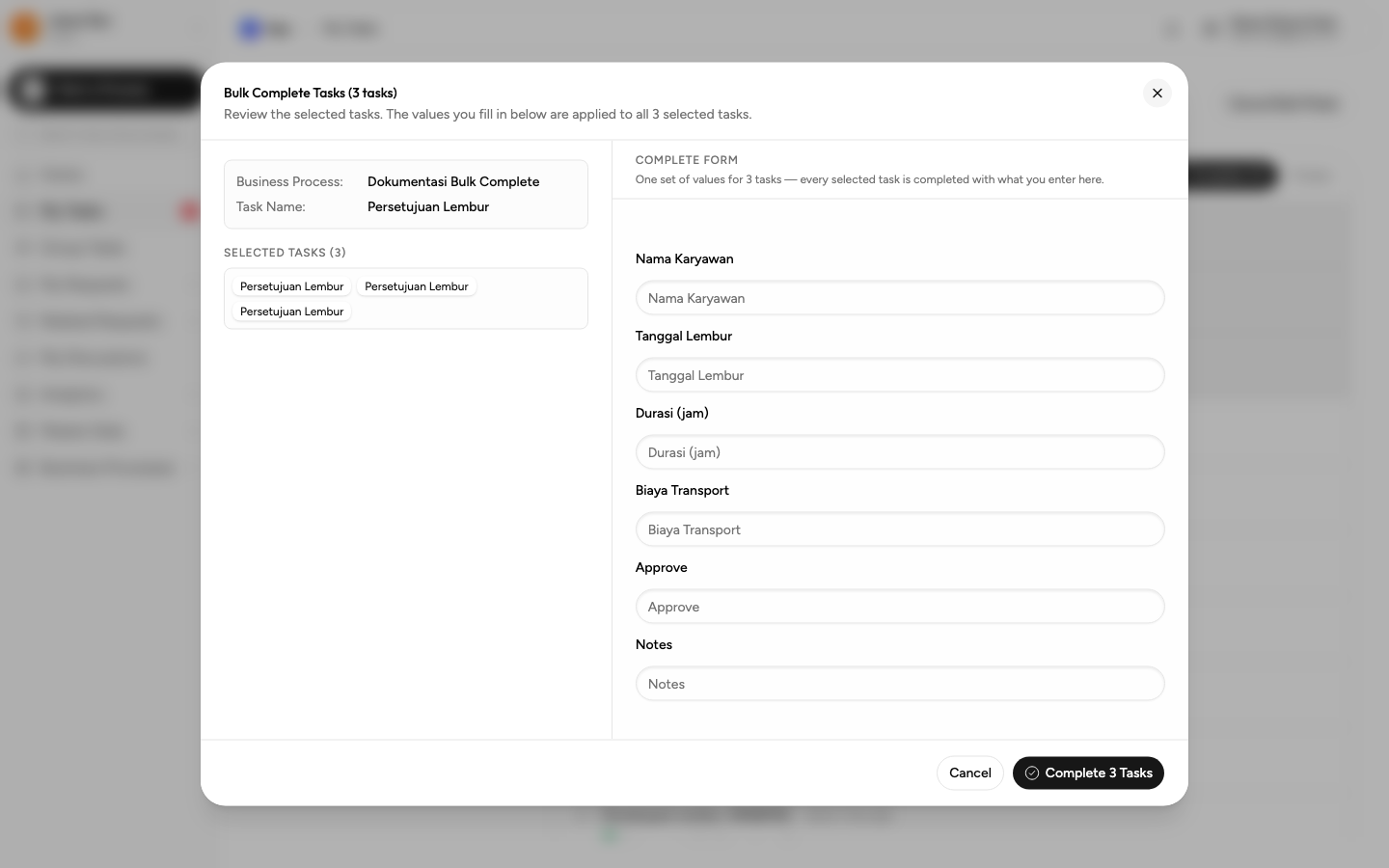The height and width of the screenshot is (868, 1389).
Task: Click the "Task Name:" label
Action: [271, 206]
